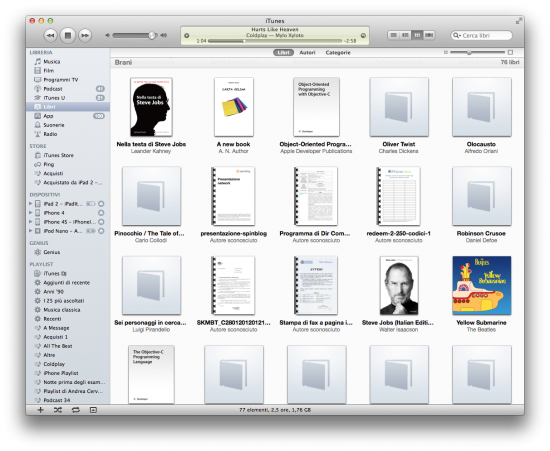Select the Steve Jobs Italian Edition cover
Image resolution: width=550 pixels, height=451 pixels.
tap(399, 285)
